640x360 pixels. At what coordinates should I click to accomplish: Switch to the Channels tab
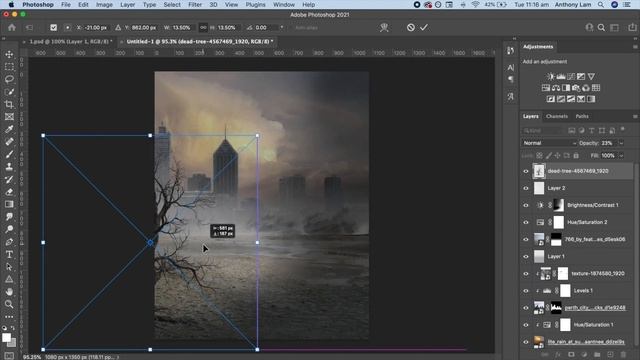coord(557,116)
